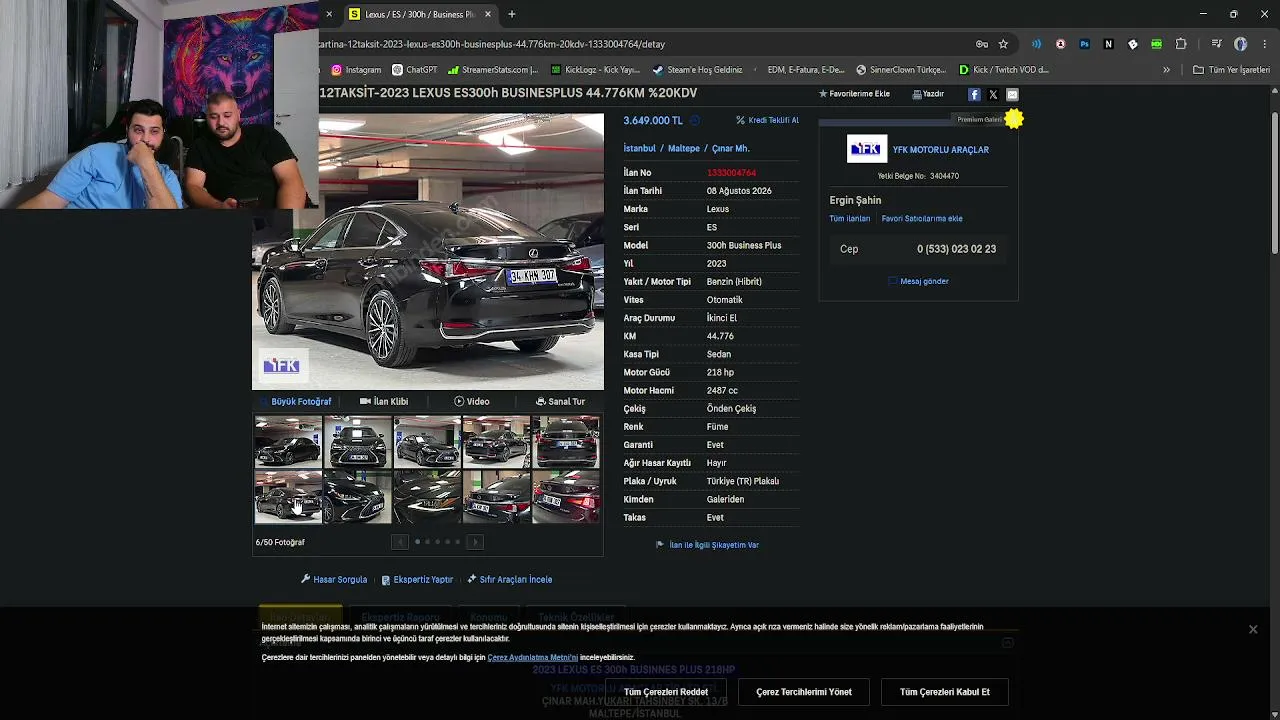Open the Steam'e Hoş Geldiniz bookmark
Image resolution: width=1280 pixels, height=720 pixels.
point(697,70)
